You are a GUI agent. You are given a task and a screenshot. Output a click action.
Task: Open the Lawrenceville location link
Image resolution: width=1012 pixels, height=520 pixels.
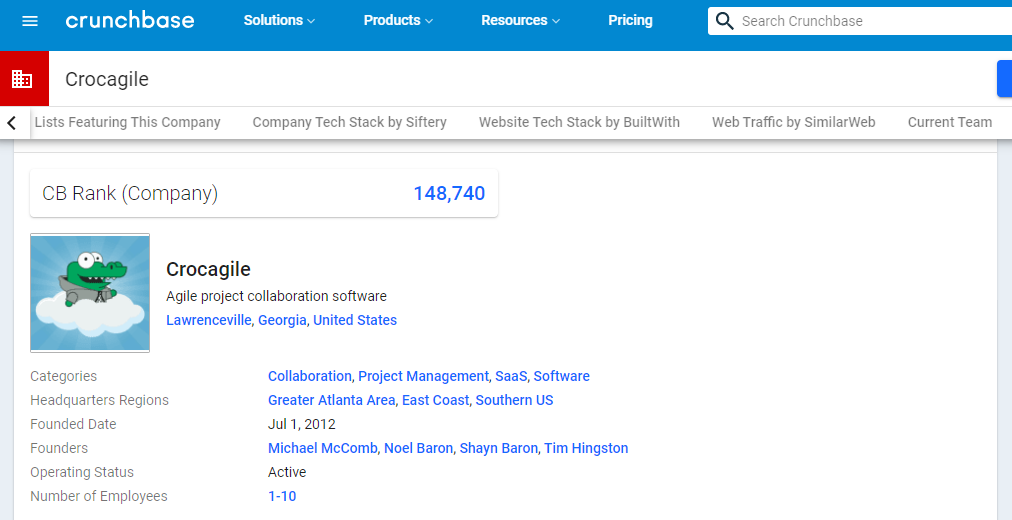pos(208,320)
